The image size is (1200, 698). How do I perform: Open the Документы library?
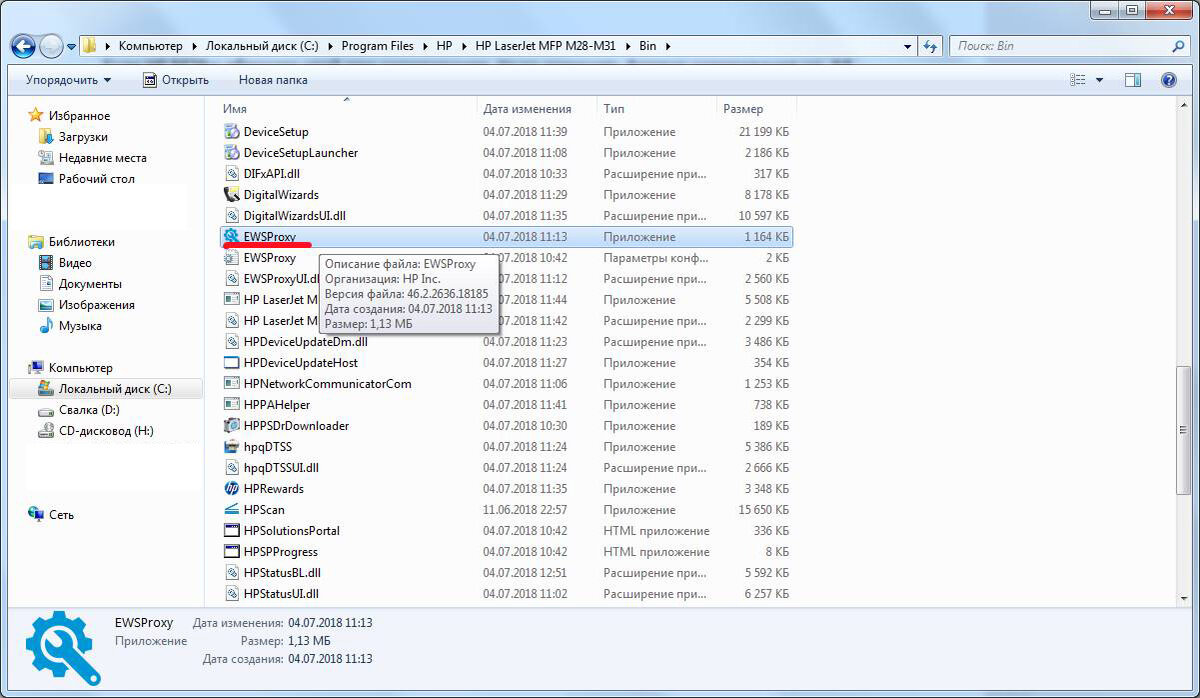[x=90, y=284]
